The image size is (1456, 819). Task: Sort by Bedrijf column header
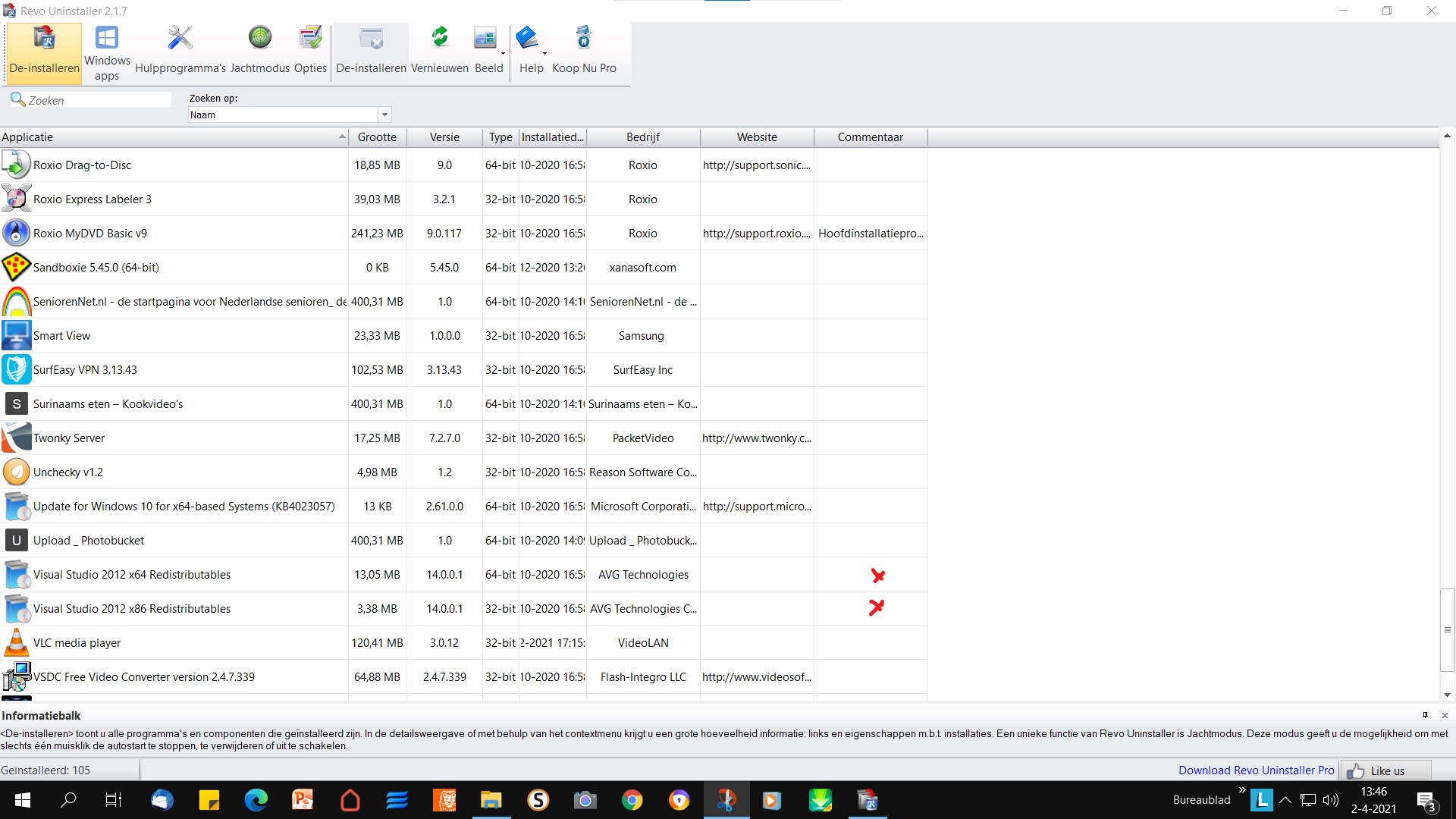tap(643, 137)
